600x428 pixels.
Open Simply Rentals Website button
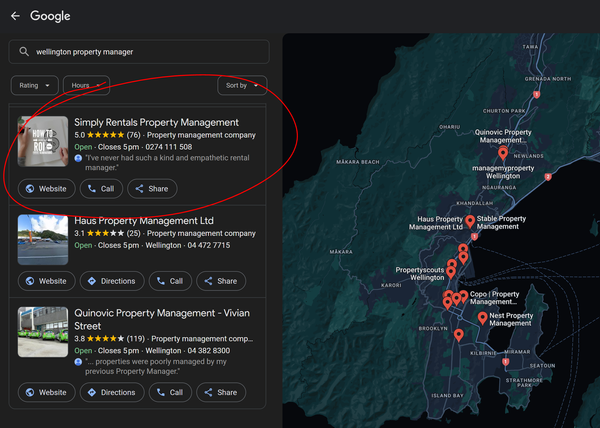click(46, 189)
